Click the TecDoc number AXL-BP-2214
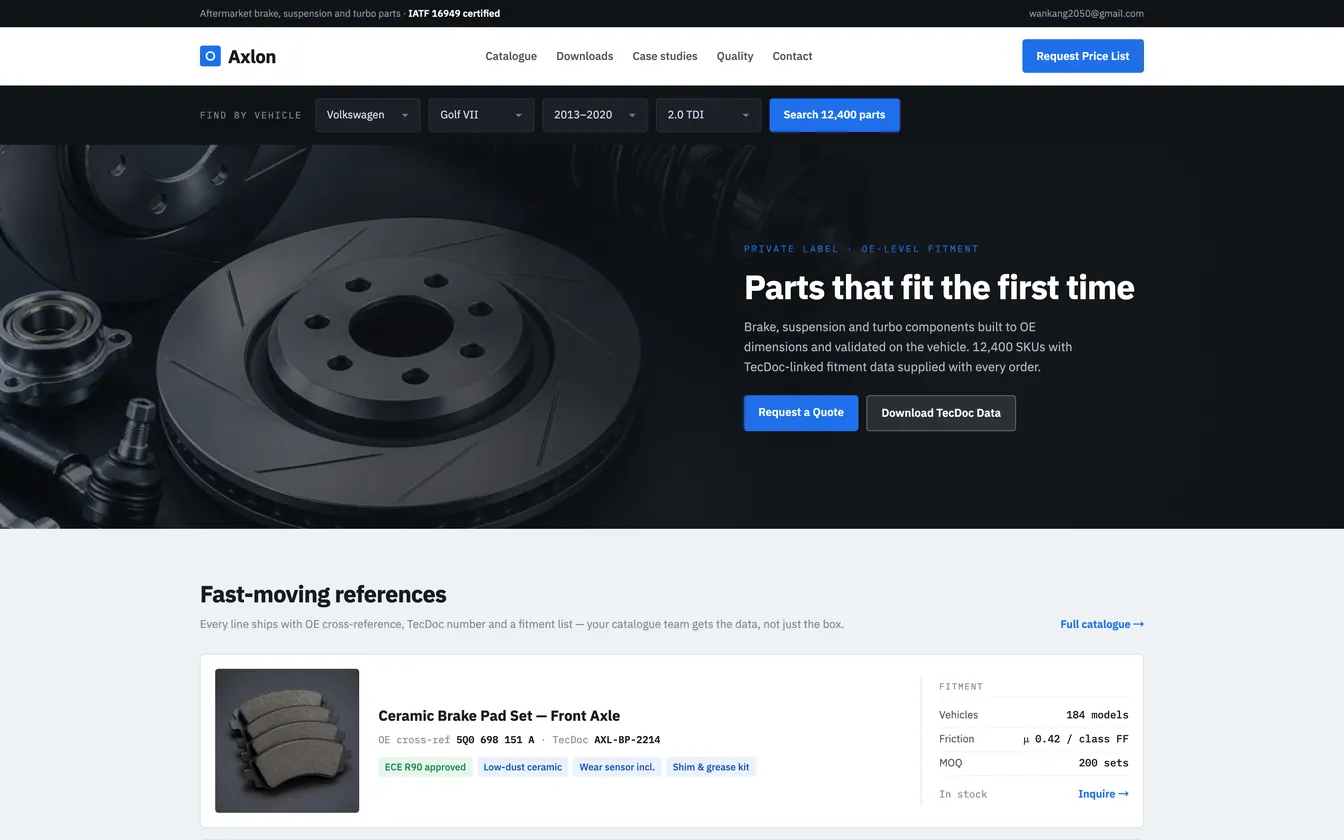The height and width of the screenshot is (840, 1344). coord(627,740)
